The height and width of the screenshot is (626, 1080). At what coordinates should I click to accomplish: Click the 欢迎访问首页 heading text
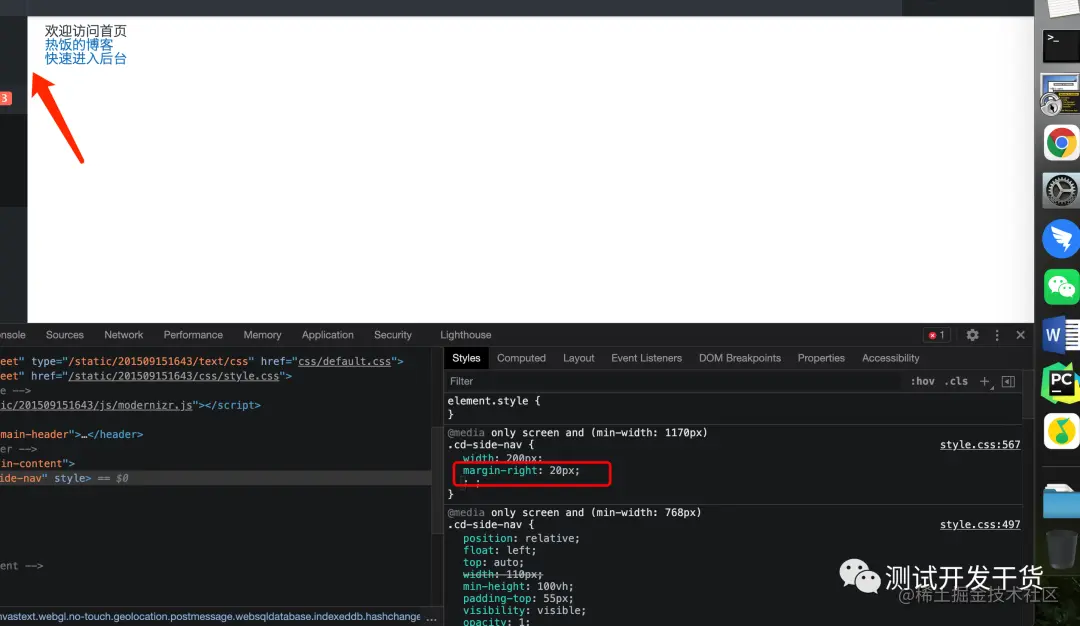point(85,31)
